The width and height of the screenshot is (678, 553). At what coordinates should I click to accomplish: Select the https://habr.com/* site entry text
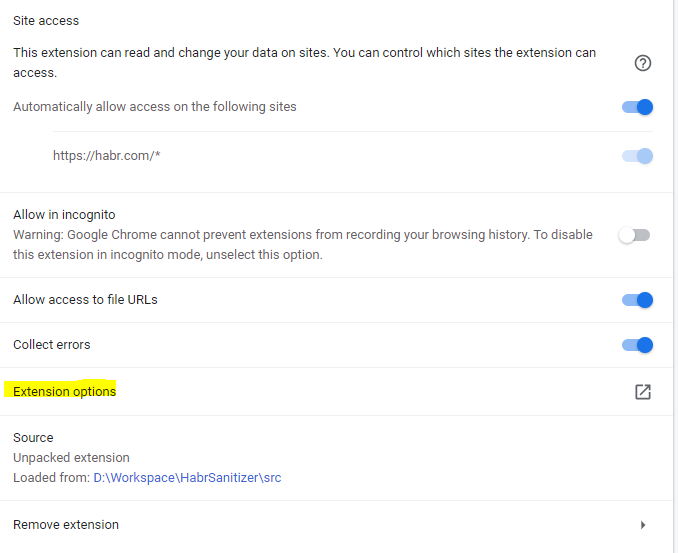(x=106, y=156)
